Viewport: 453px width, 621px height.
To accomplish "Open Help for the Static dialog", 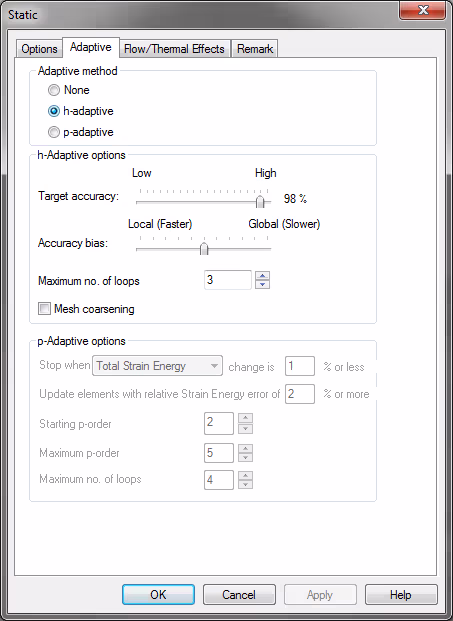I will 401,594.
